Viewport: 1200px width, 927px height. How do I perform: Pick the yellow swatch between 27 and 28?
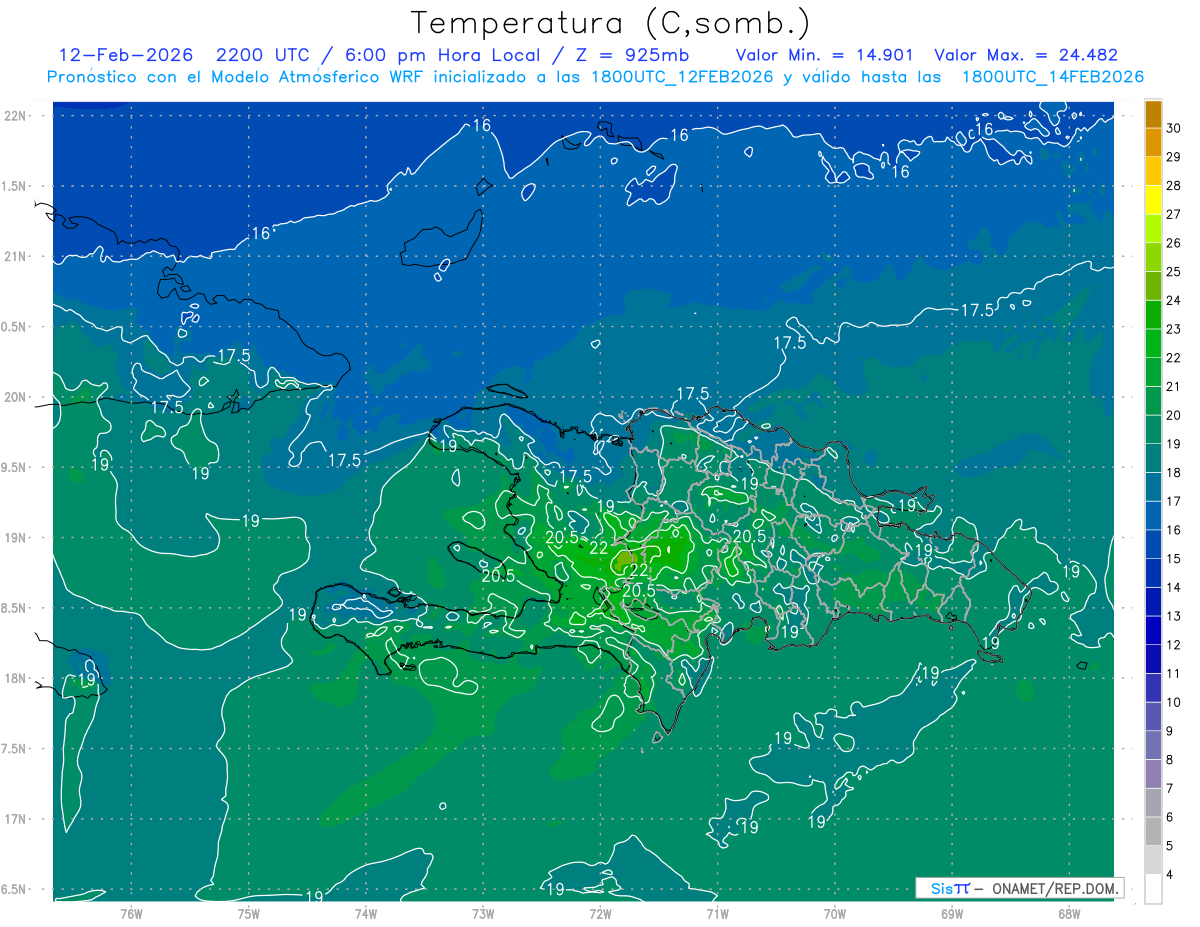(1153, 200)
